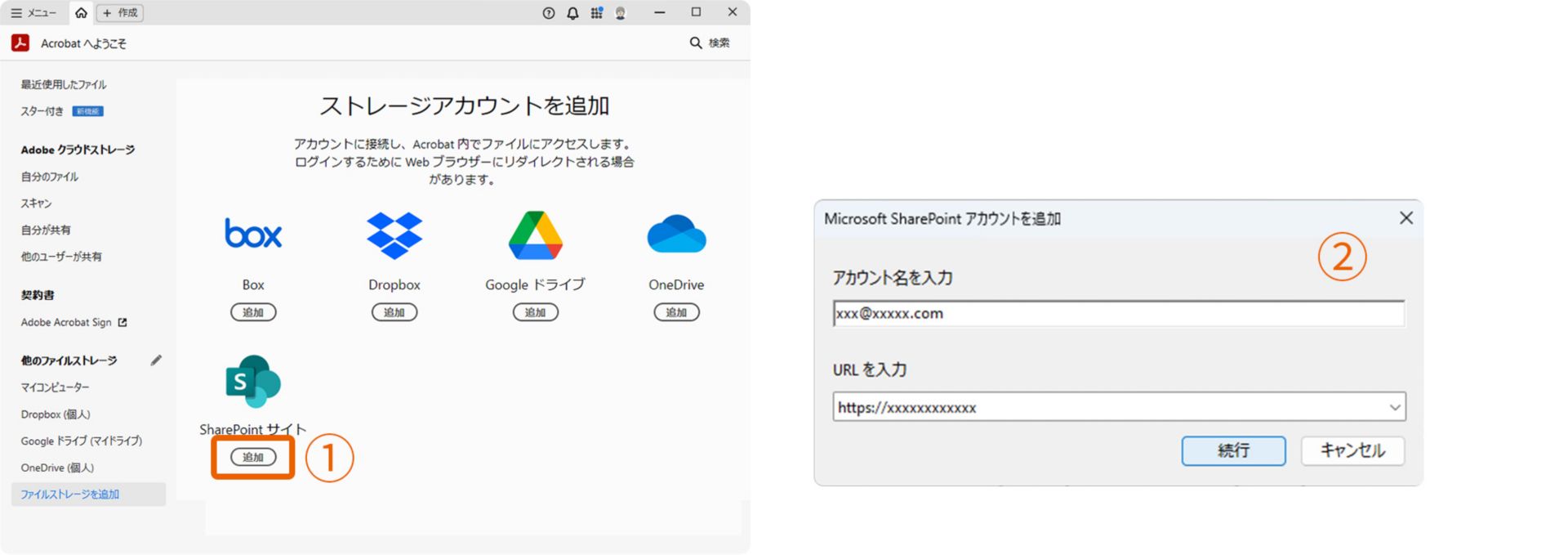Open 最近使用したファイル in the sidebar
The image size is (1568, 555).
point(64,84)
